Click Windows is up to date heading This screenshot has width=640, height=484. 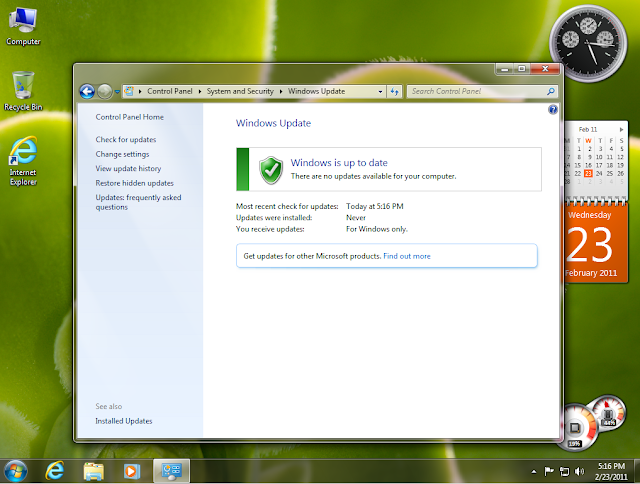pyautogui.click(x=339, y=163)
